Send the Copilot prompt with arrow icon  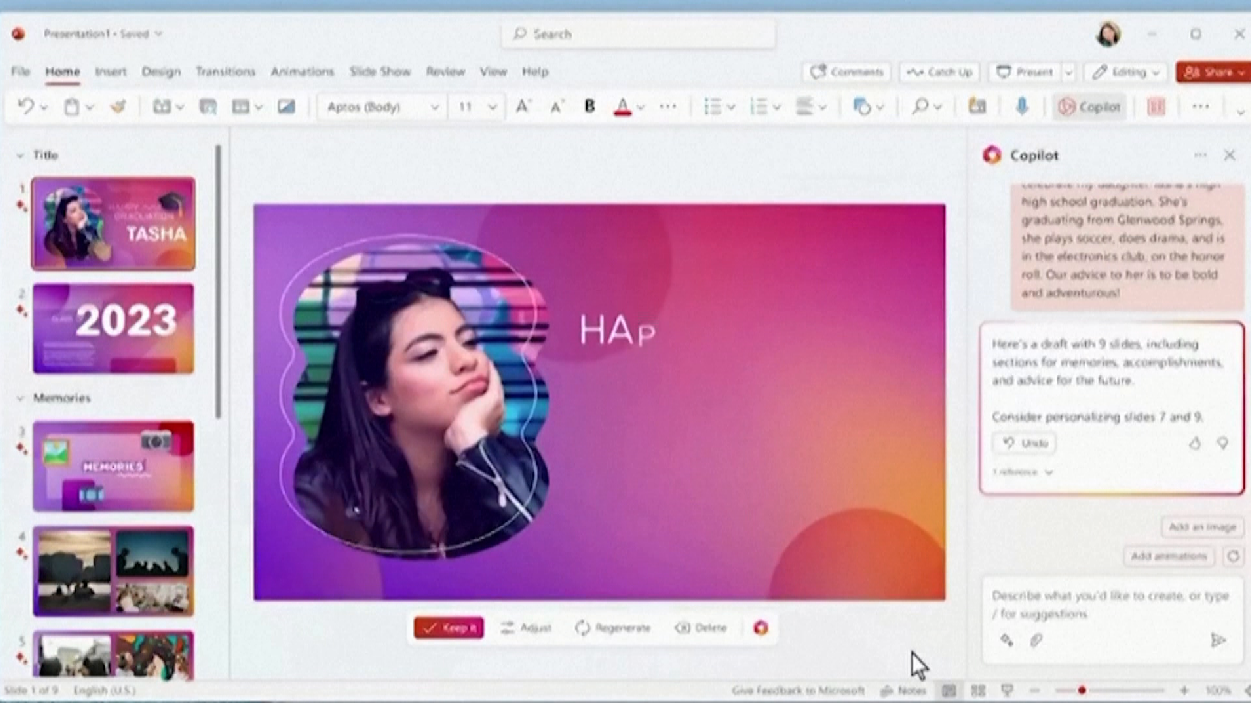[1217, 640]
